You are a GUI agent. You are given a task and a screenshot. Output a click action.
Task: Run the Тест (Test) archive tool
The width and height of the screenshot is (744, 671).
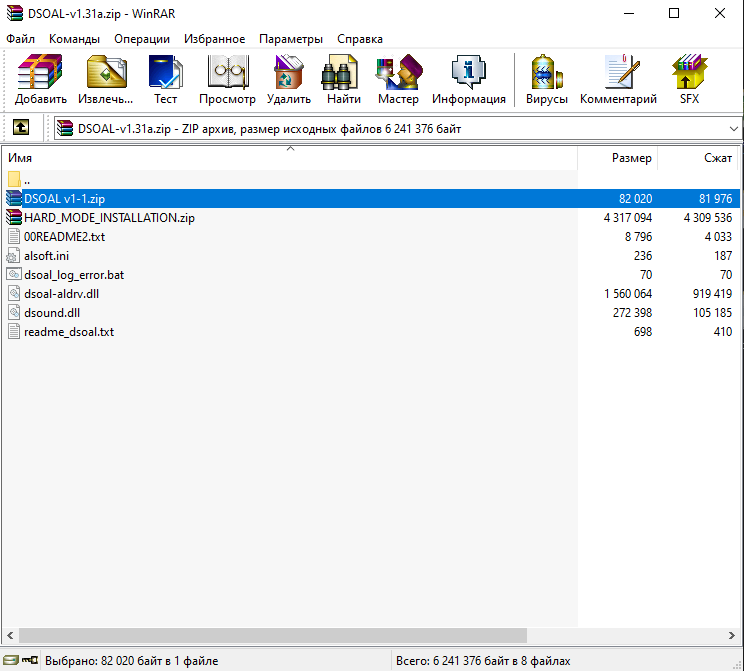point(165,80)
